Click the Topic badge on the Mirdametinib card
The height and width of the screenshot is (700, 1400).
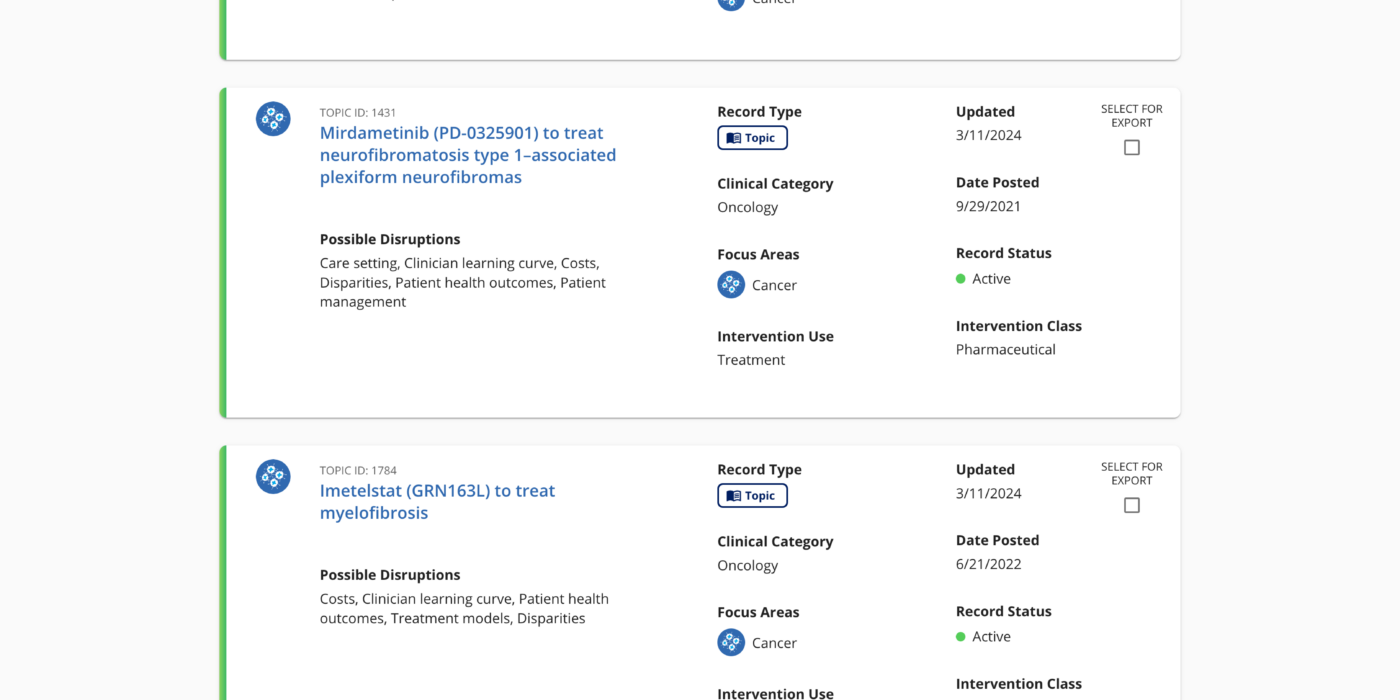tap(752, 137)
